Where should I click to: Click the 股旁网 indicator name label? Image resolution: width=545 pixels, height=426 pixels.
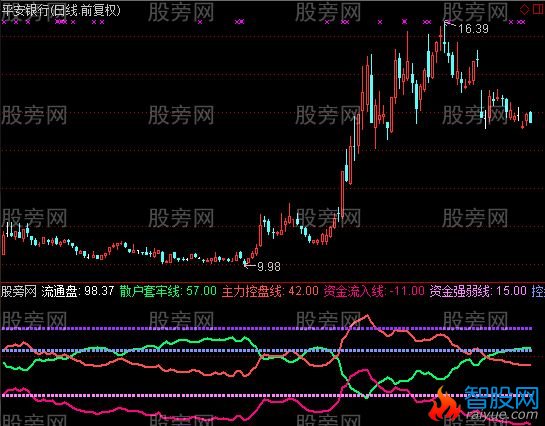coord(19,291)
